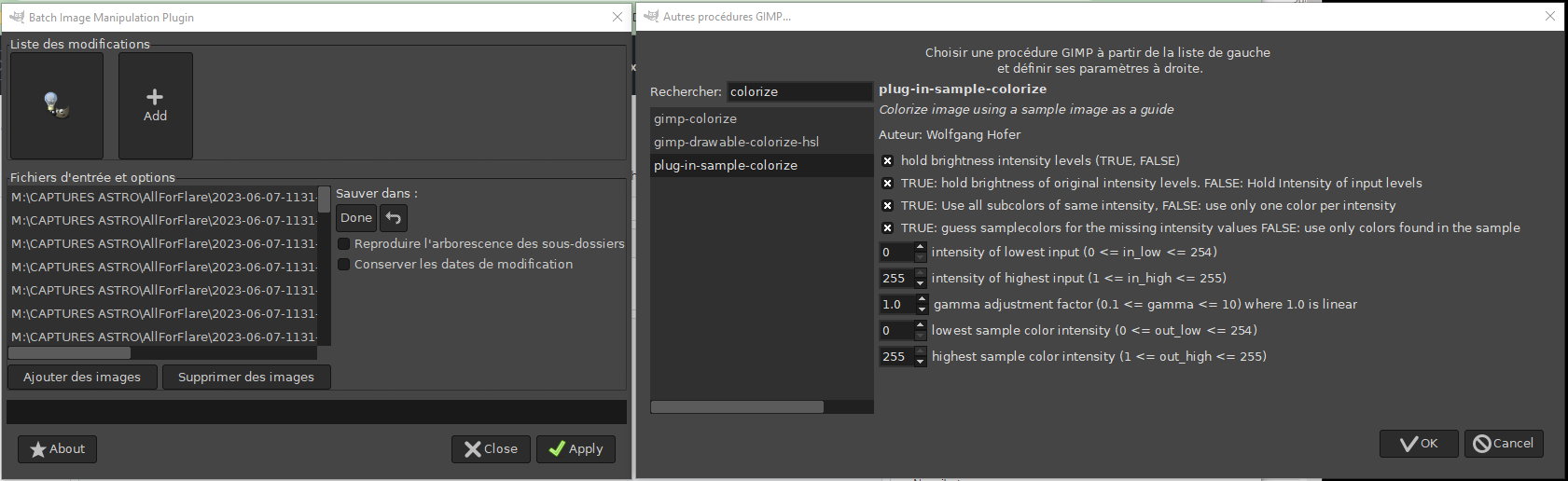The width and height of the screenshot is (1568, 481).
Task: Open the About dialog
Action: [58, 448]
